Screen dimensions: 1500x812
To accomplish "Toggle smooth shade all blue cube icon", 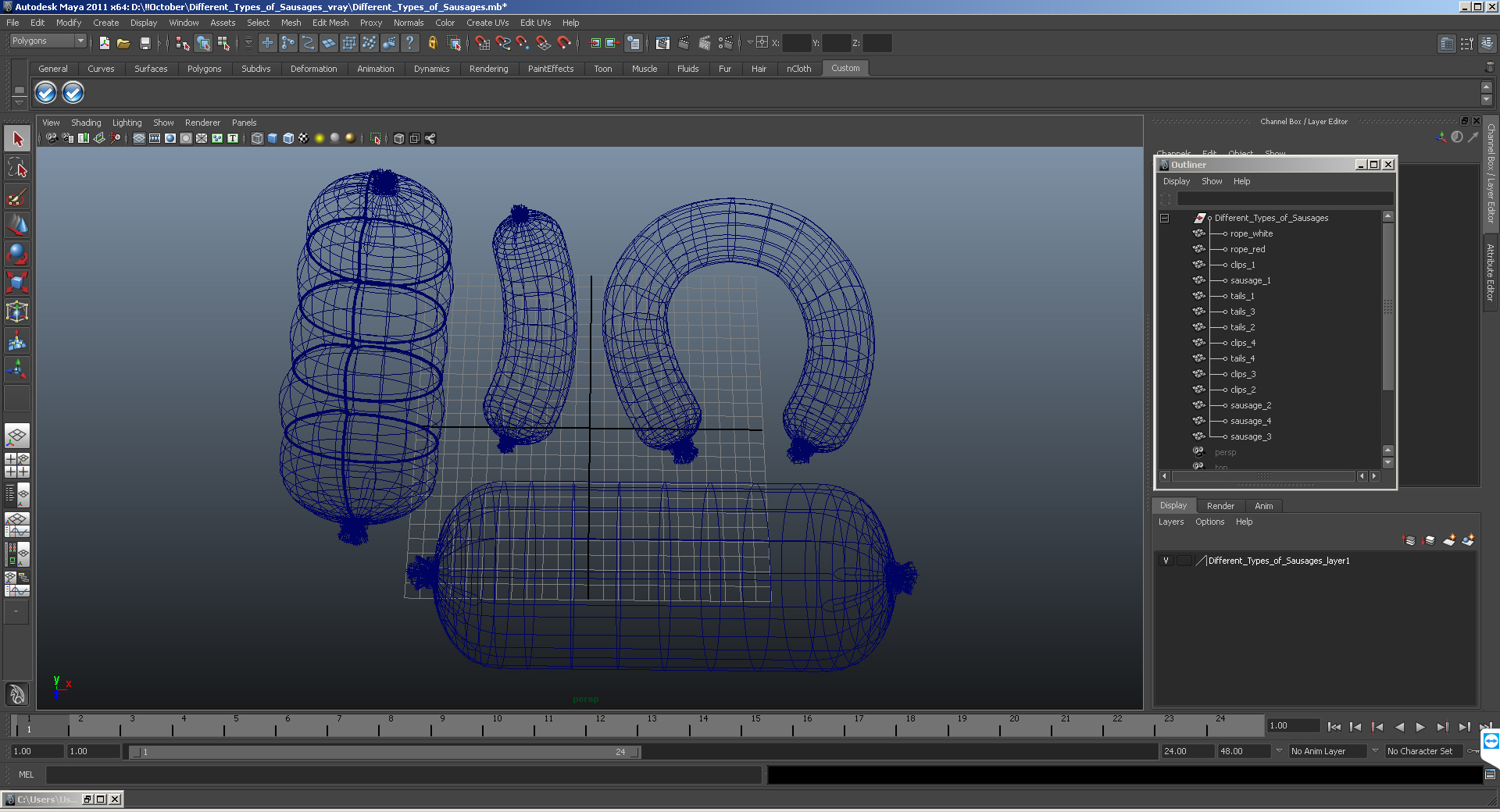I will click(x=273, y=138).
